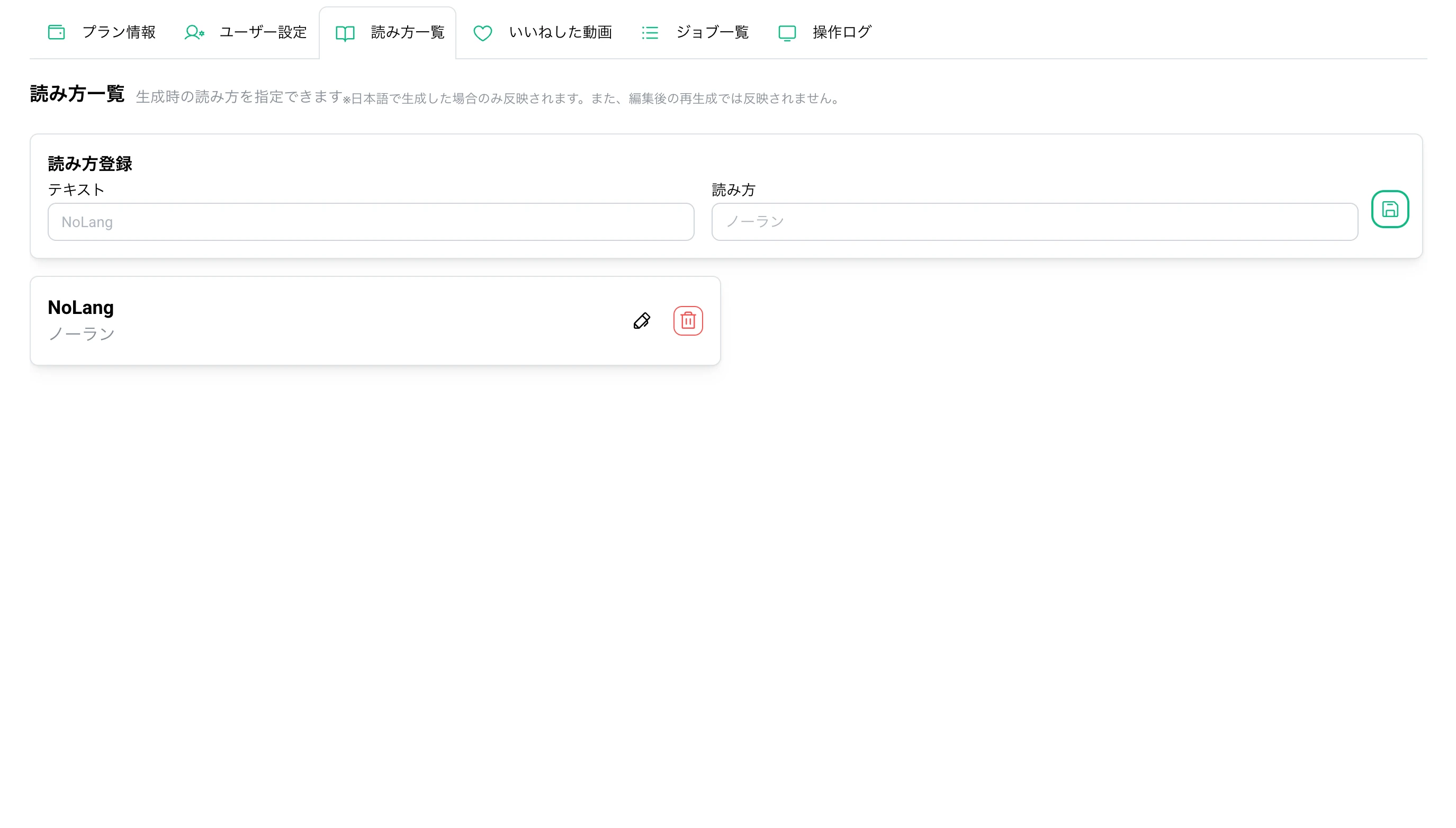Click the open book icon beside 読み方一覧
Screen dimensions: 1456x828
point(345,33)
